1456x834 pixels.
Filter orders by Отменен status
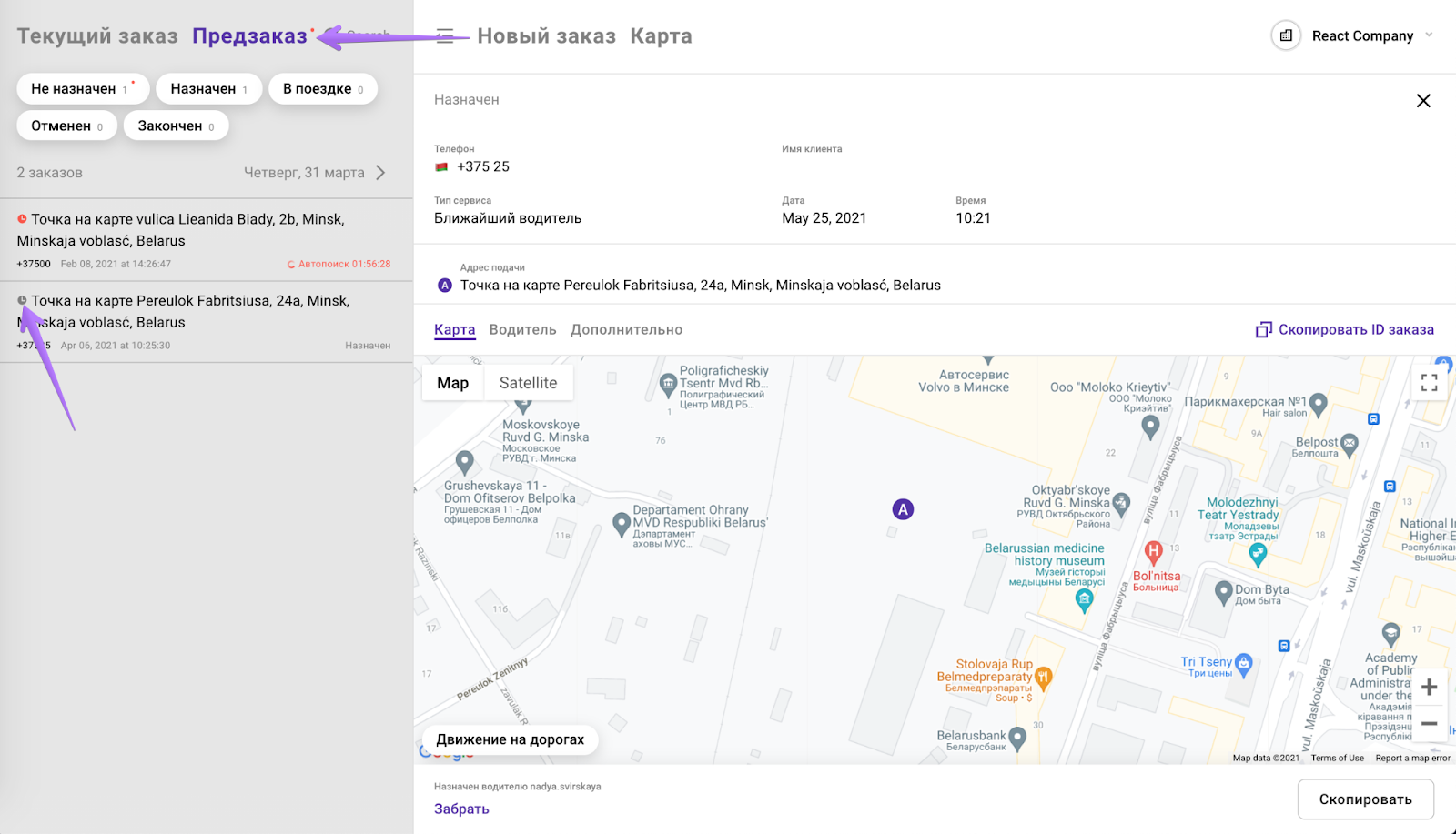pyautogui.click(x=66, y=126)
